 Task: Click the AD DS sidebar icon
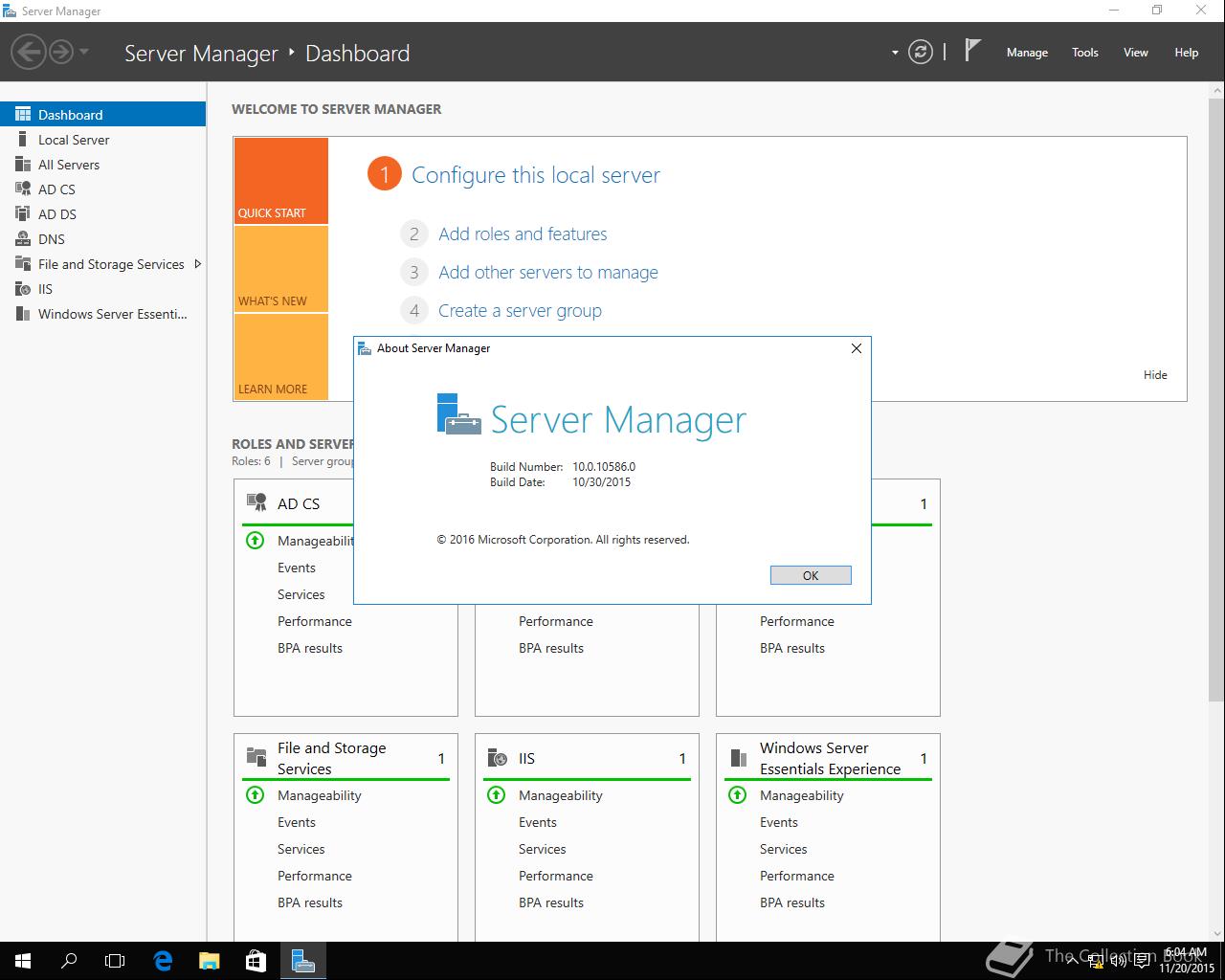pyautogui.click(x=23, y=213)
